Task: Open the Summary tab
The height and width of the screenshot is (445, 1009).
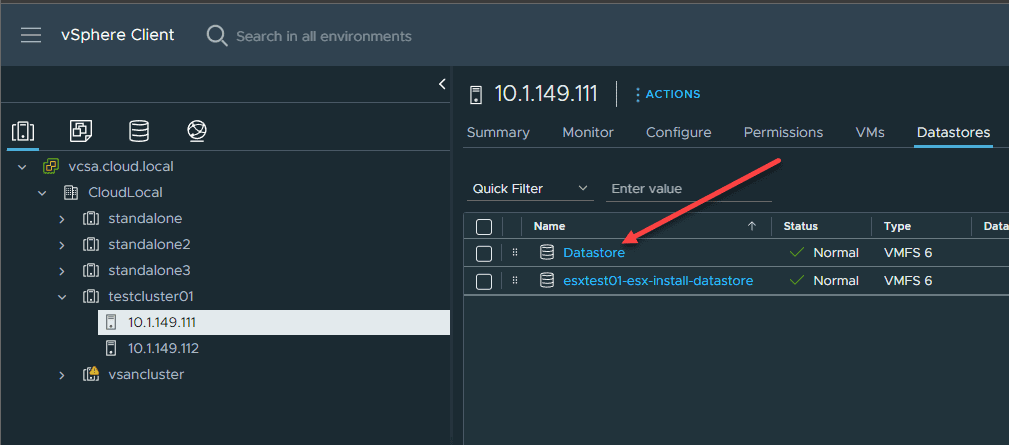Action: tap(498, 132)
